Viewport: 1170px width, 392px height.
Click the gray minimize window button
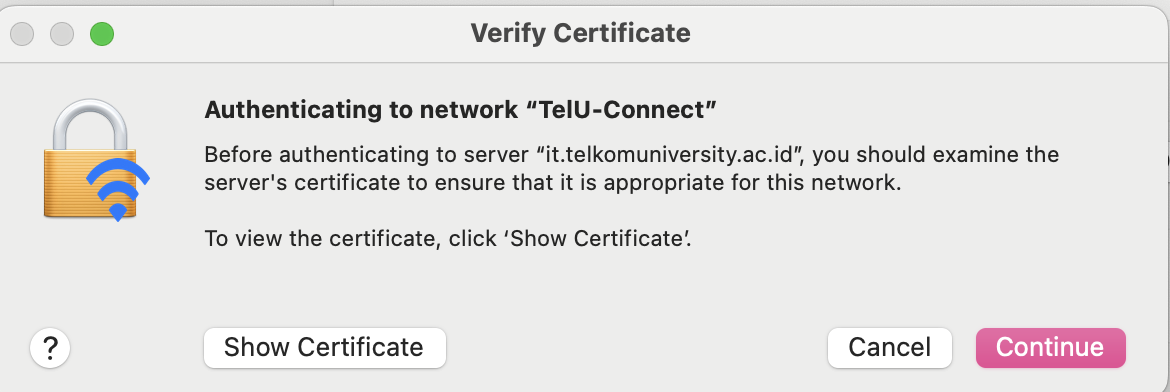62,34
